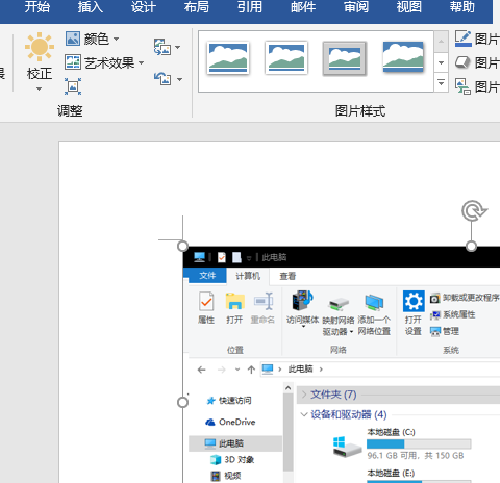Click 添加一个网络位置 icon in Explorer screenshot
Viewport: 500px width, 483px height.
[374, 302]
